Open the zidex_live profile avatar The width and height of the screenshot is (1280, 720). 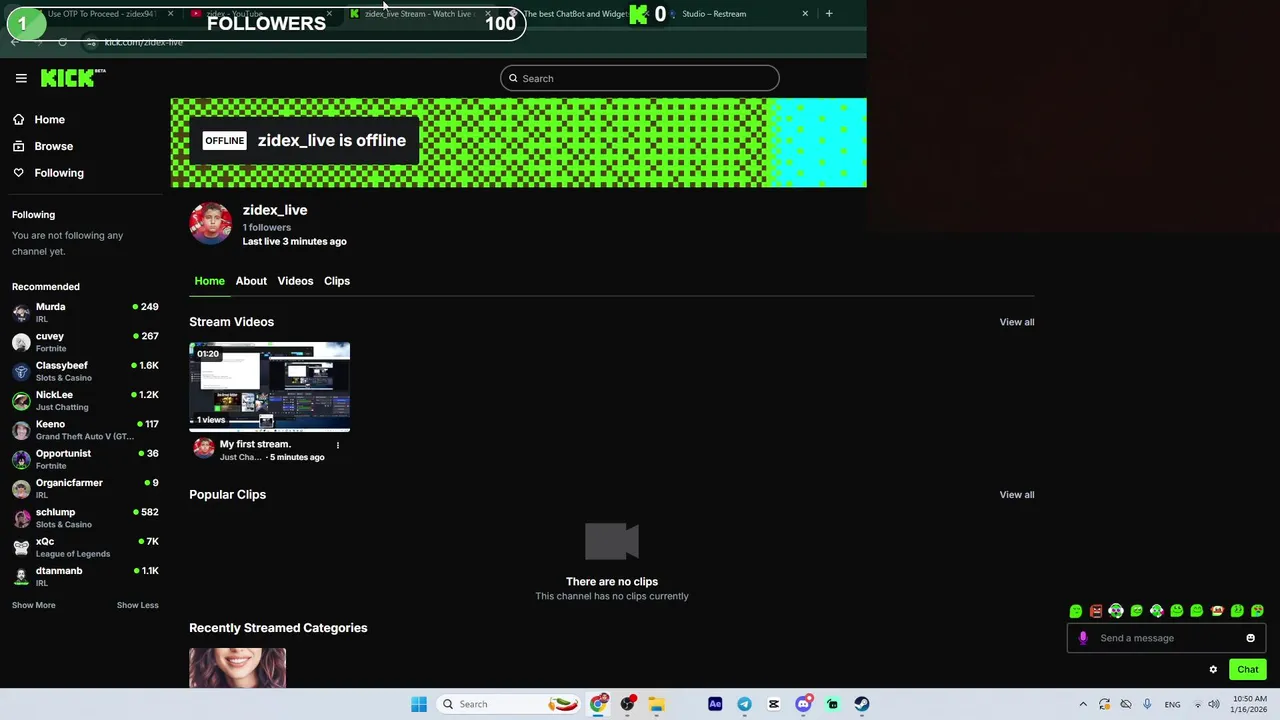(211, 223)
